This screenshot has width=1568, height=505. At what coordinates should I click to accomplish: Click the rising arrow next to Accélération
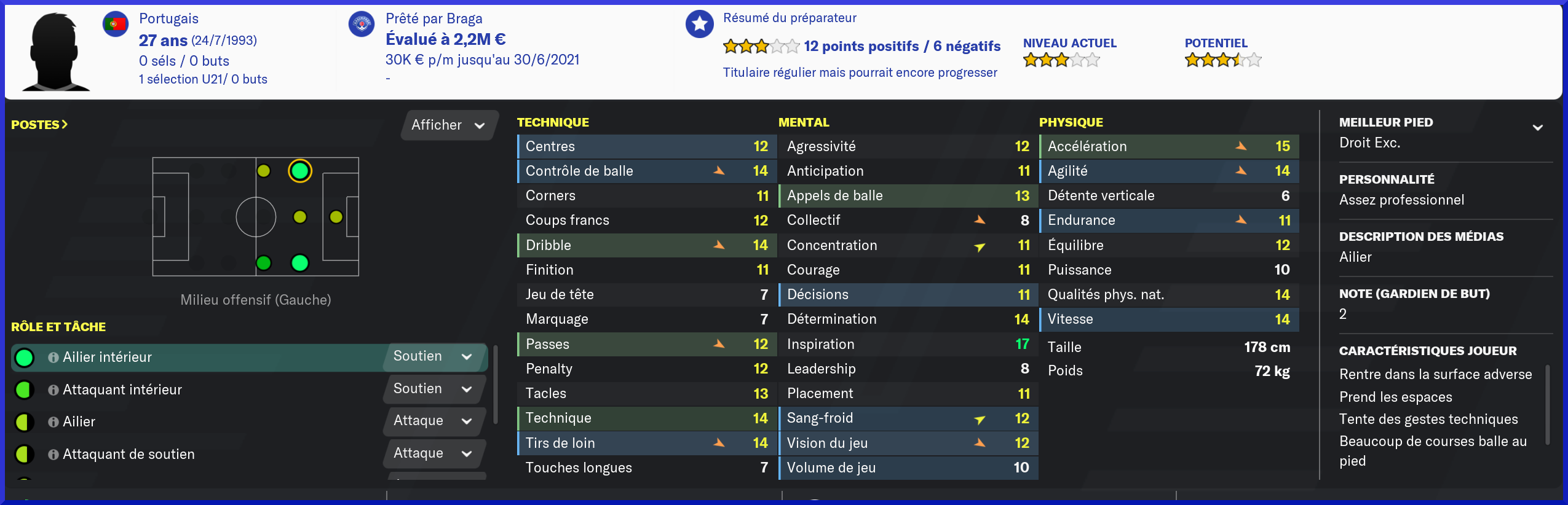click(x=1241, y=146)
